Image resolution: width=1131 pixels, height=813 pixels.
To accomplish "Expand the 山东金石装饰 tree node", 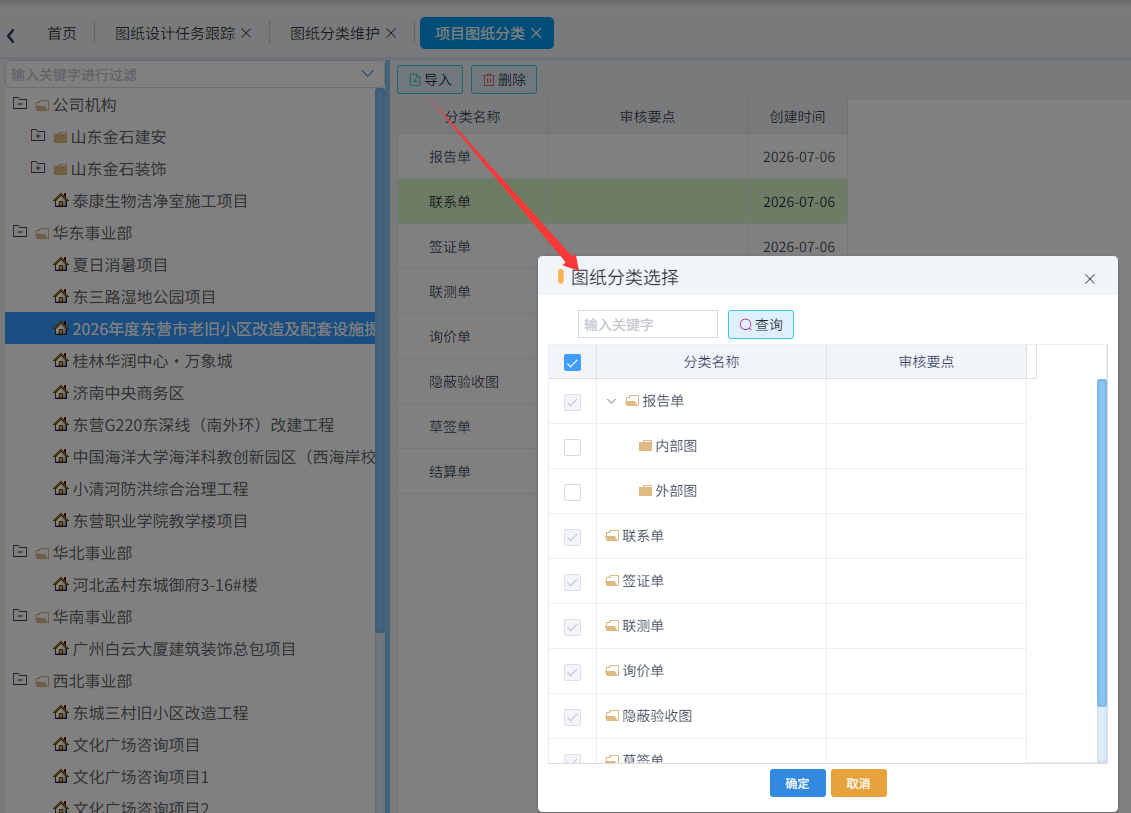I will click(38, 167).
